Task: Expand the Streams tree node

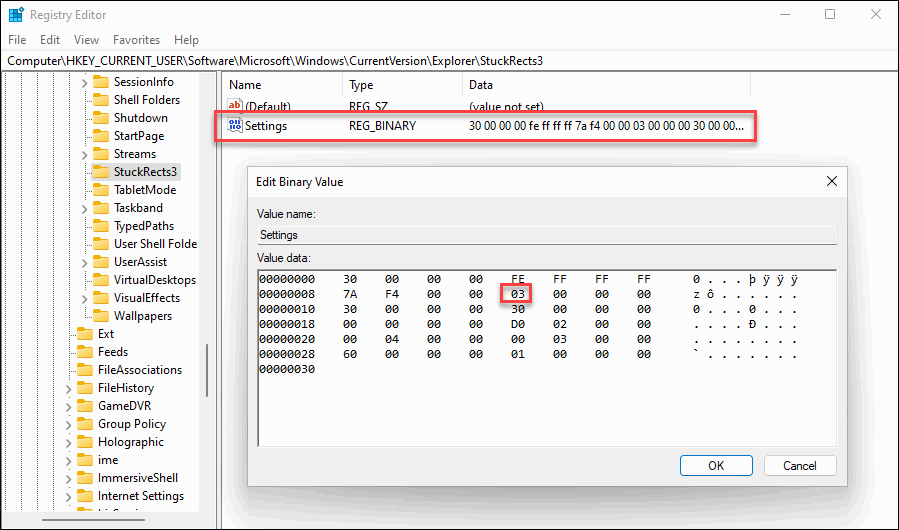Action: click(x=84, y=155)
